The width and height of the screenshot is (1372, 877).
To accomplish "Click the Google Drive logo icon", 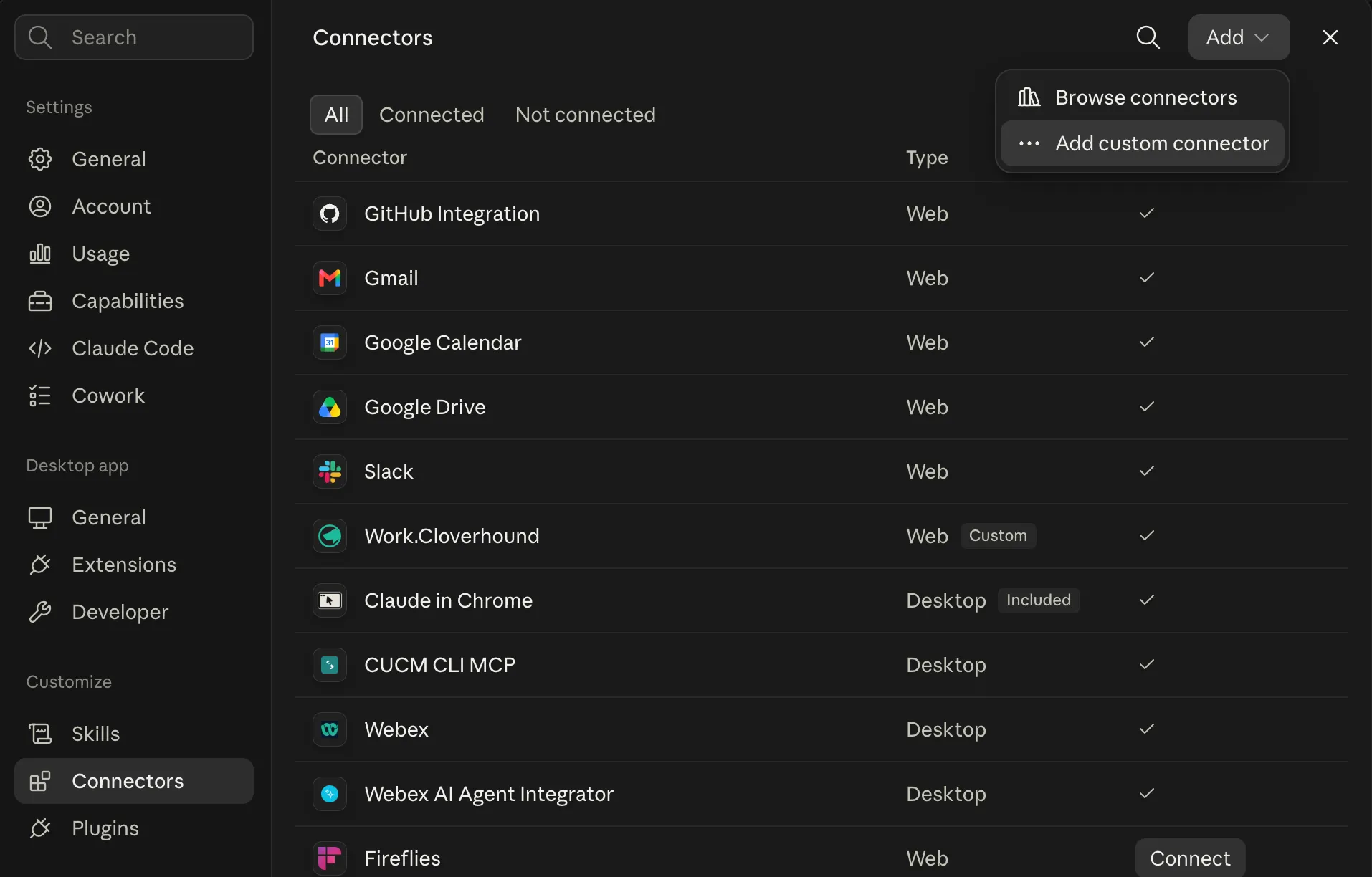I will click(330, 407).
